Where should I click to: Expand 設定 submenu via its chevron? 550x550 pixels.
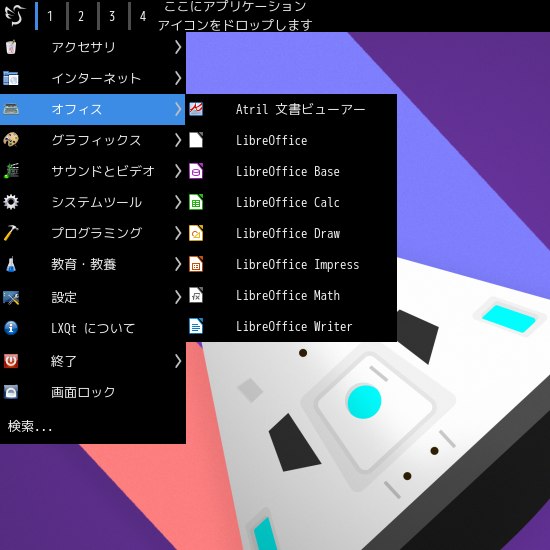click(x=178, y=297)
